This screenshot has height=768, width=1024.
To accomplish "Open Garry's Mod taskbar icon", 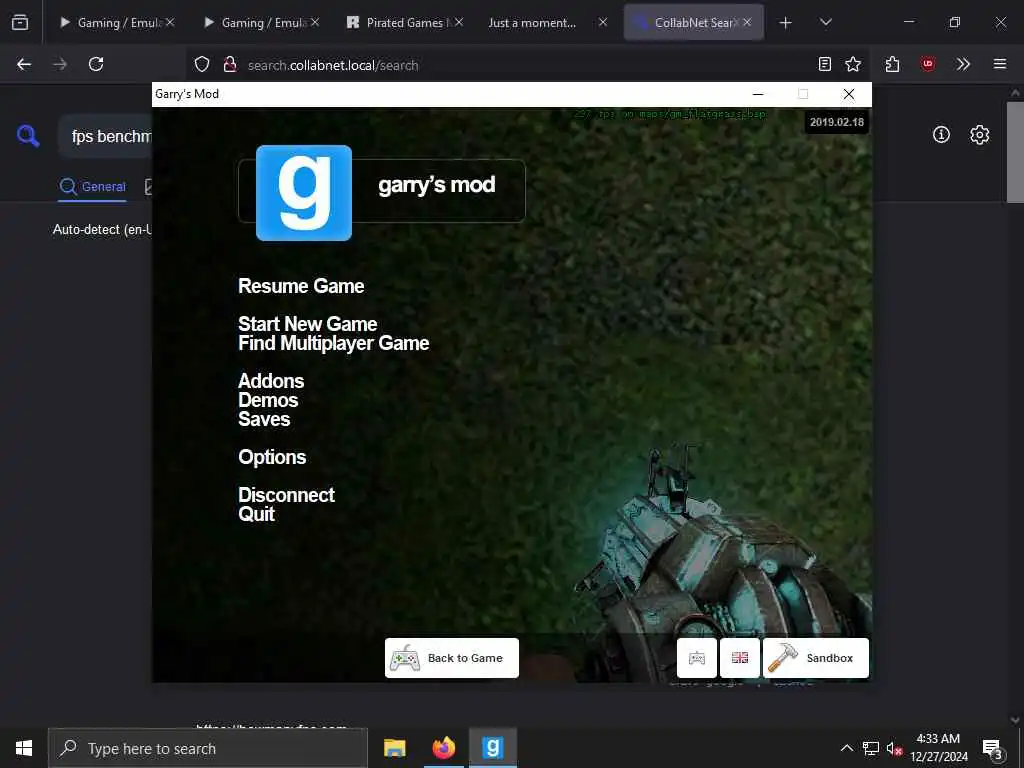I will point(492,748).
